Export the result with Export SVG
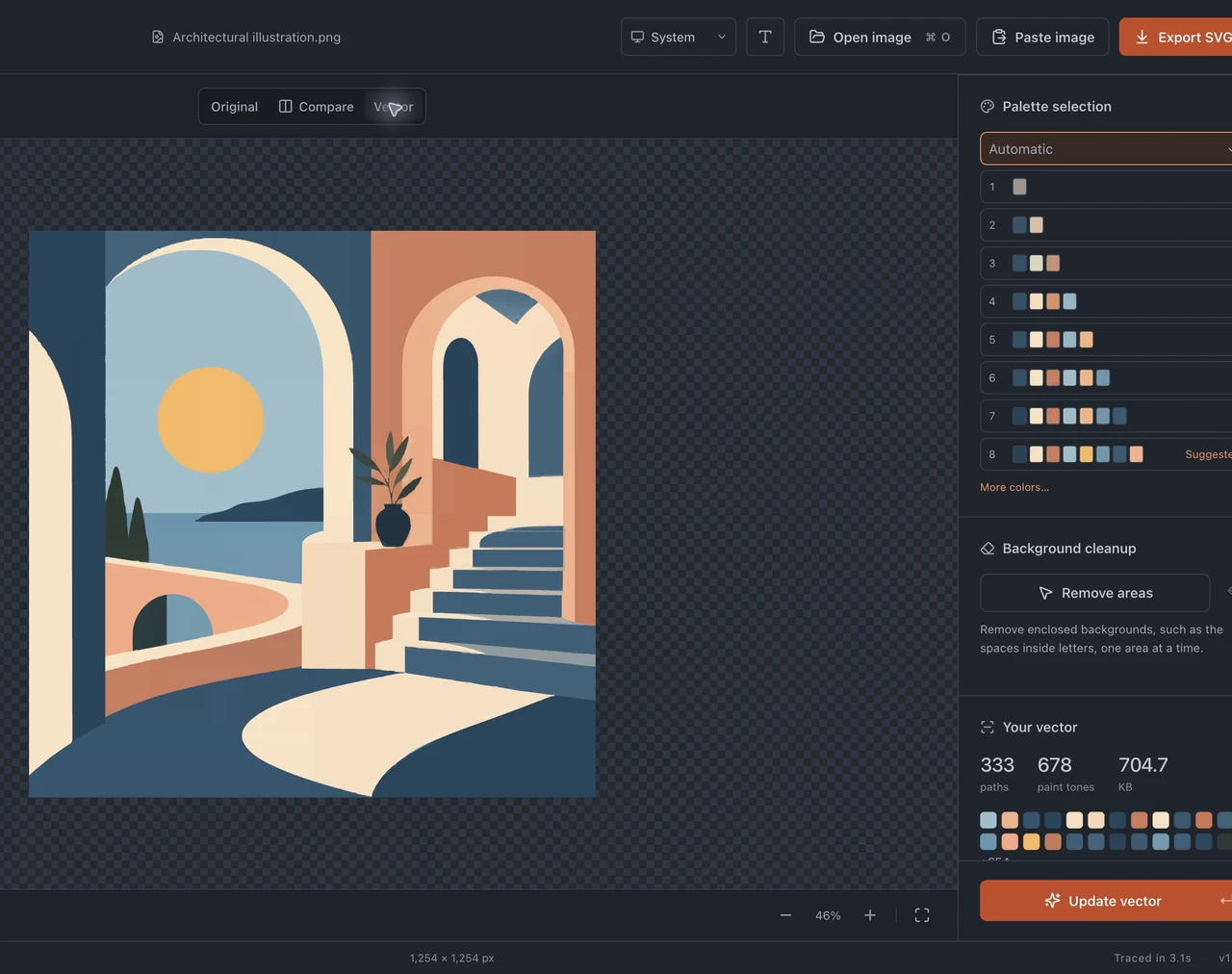Viewport: 1232px width, 974px height. pyautogui.click(x=1176, y=37)
